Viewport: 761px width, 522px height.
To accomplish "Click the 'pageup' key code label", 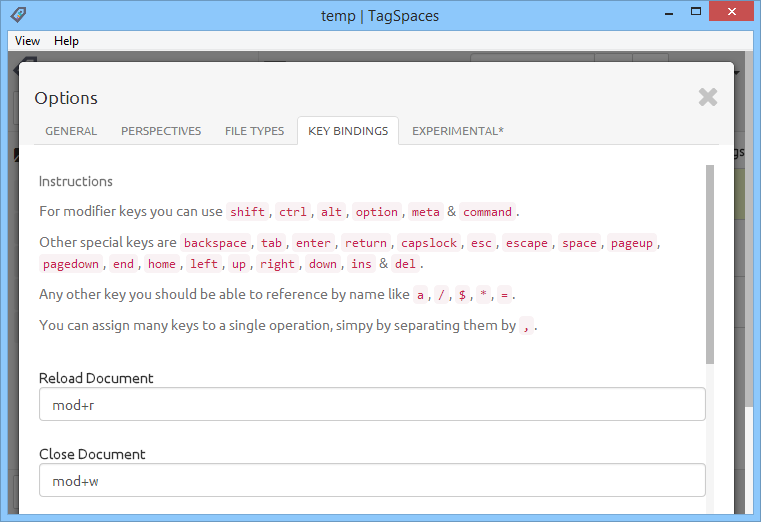I will click(632, 243).
